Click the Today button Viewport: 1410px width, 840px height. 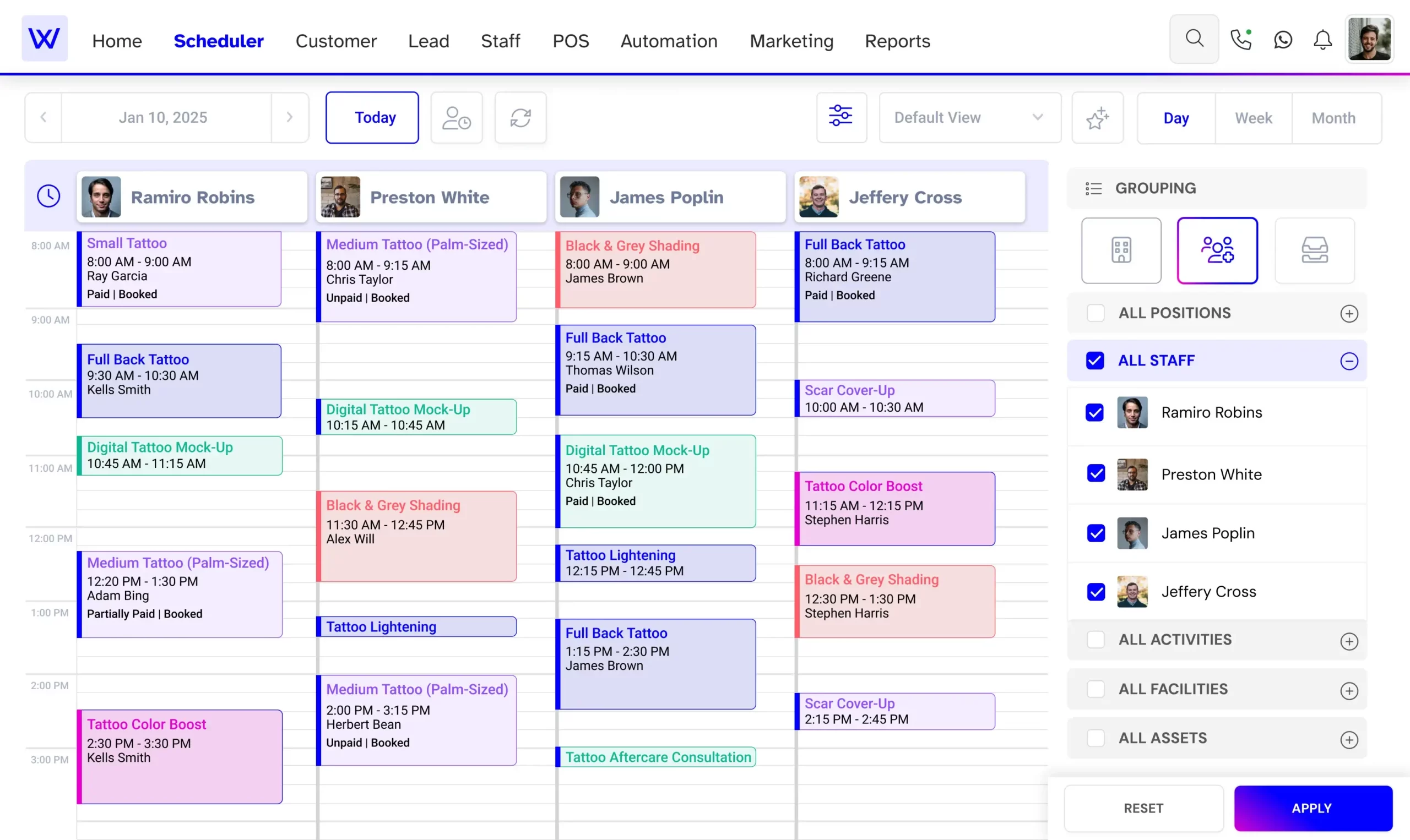point(375,117)
